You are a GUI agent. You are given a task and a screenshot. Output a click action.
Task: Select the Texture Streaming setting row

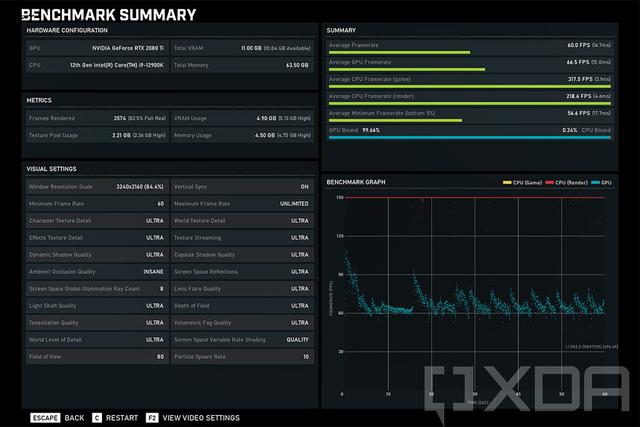pos(242,238)
